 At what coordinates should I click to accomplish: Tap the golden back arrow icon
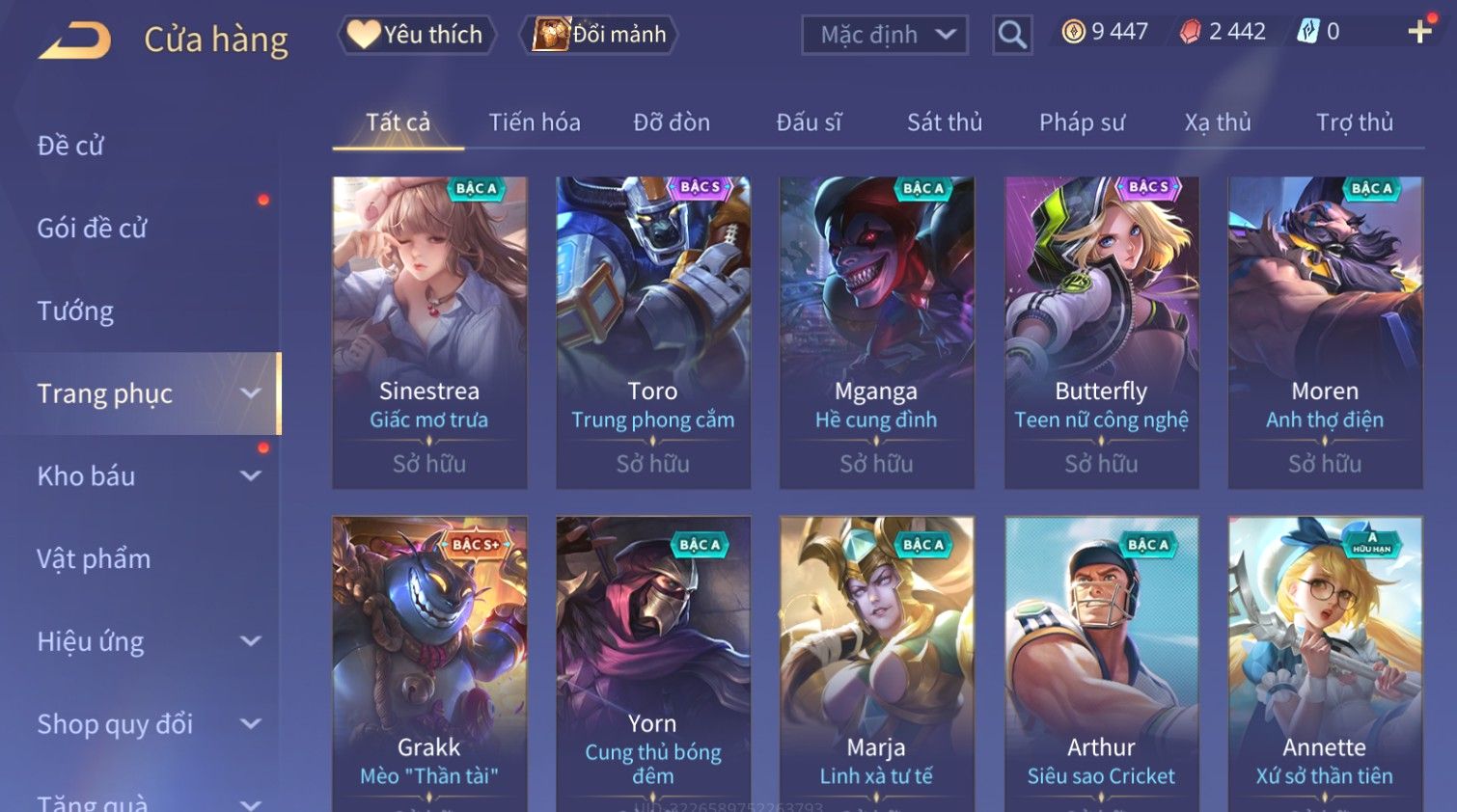point(75,41)
